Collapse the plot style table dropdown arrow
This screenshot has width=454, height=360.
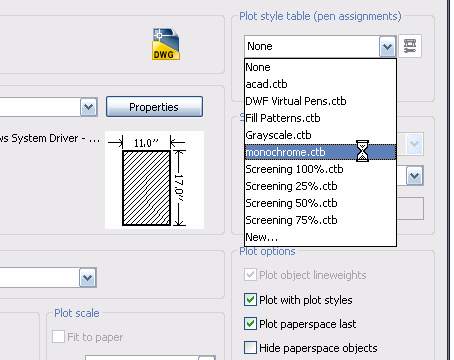pyautogui.click(x=387, y=46)
